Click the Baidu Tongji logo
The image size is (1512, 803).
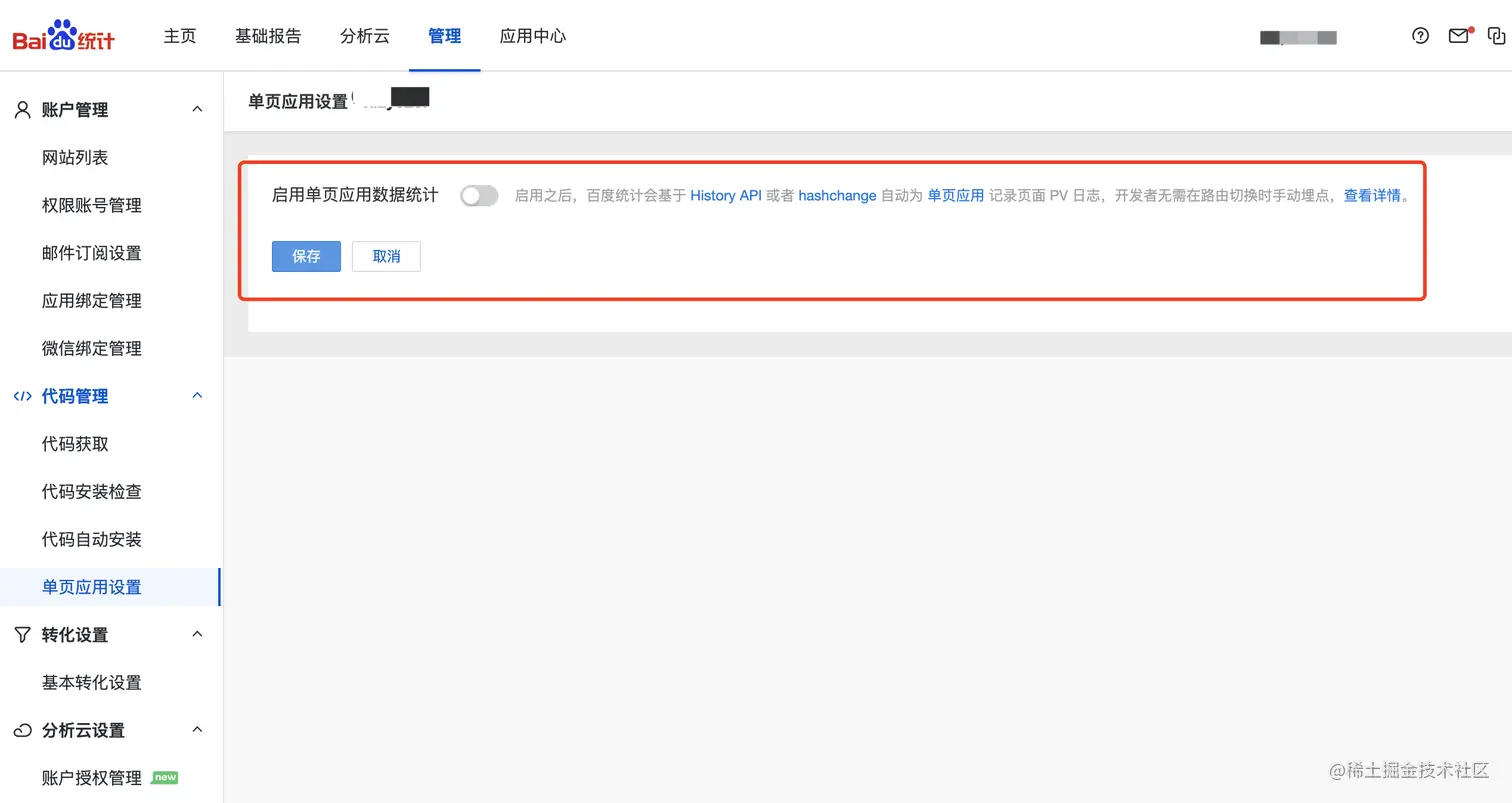(x=63, y=35)
